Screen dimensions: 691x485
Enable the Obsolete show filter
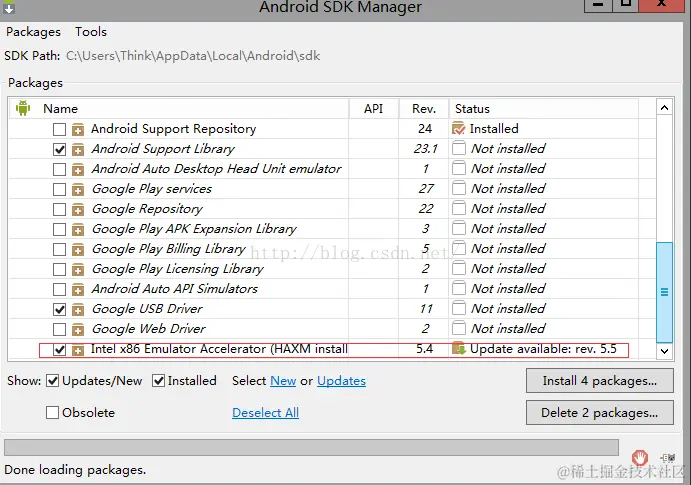[x=52, y=413]
